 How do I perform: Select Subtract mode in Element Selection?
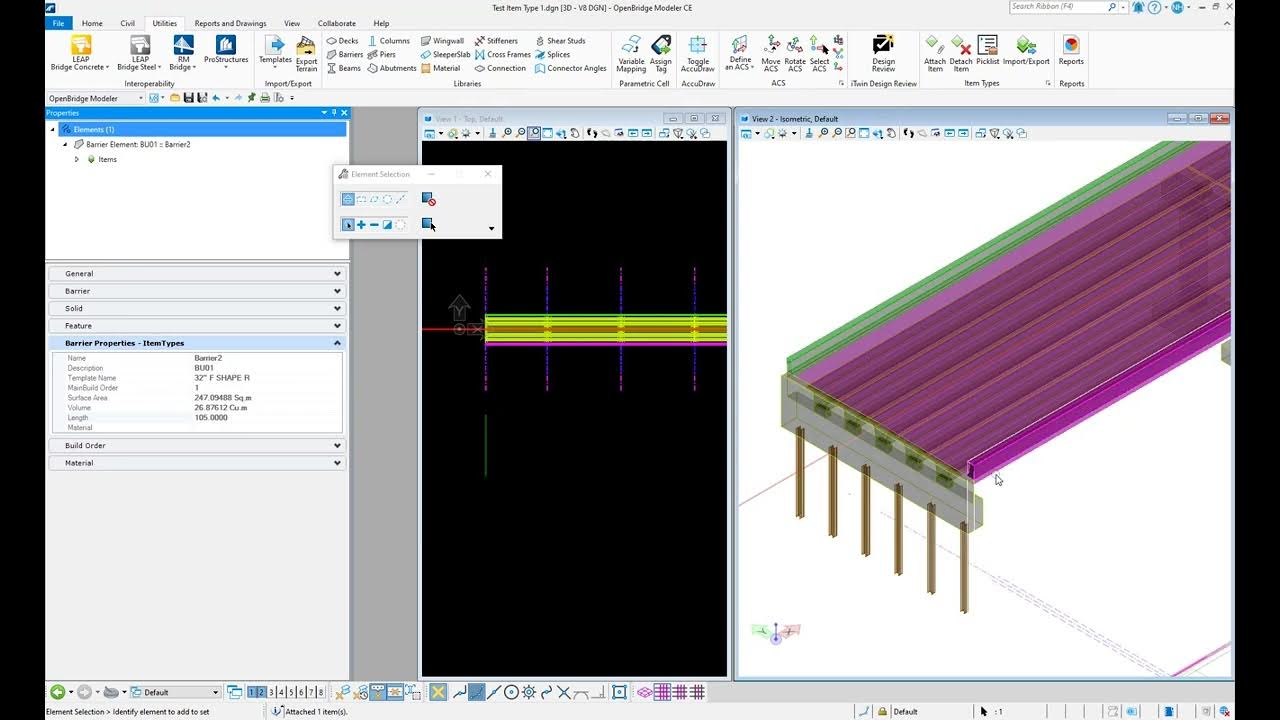coord(374,225)
